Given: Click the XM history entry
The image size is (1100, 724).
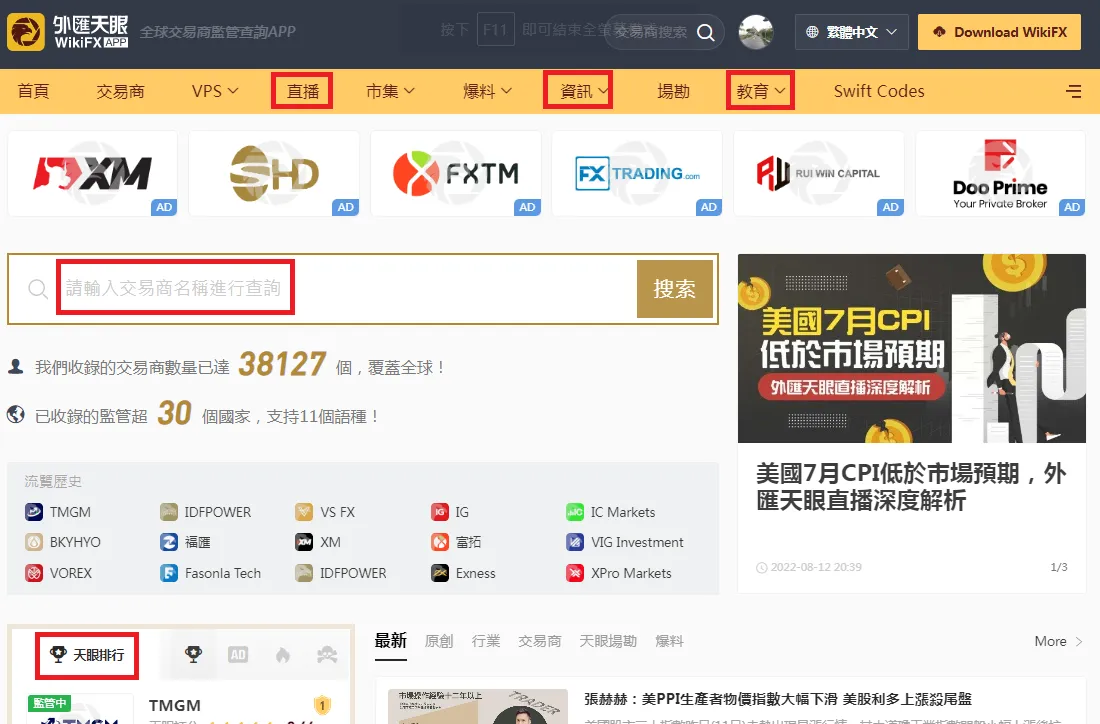Looking at the screenshot, I should 318,542.
